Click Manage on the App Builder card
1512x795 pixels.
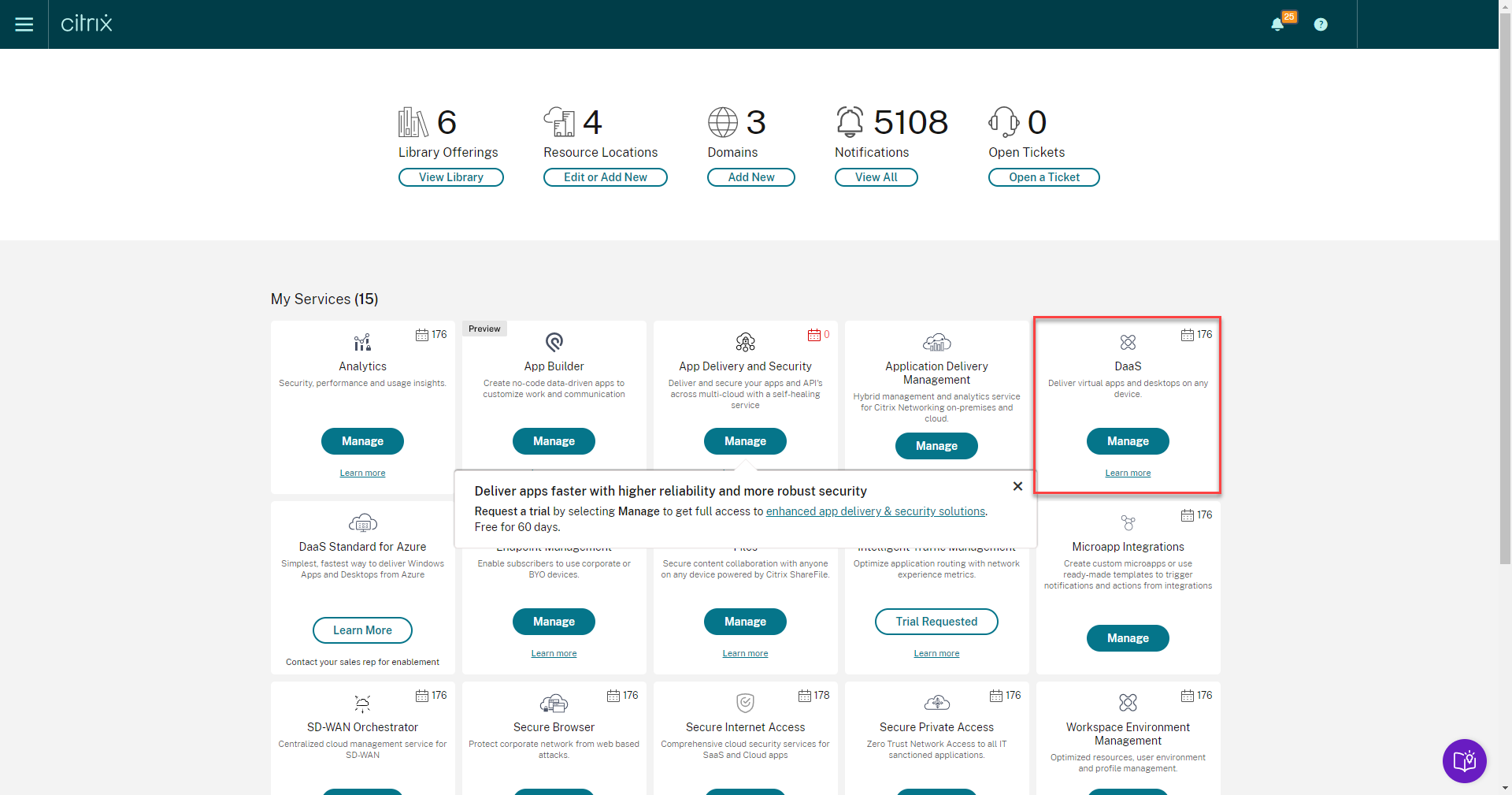point(554,441)
